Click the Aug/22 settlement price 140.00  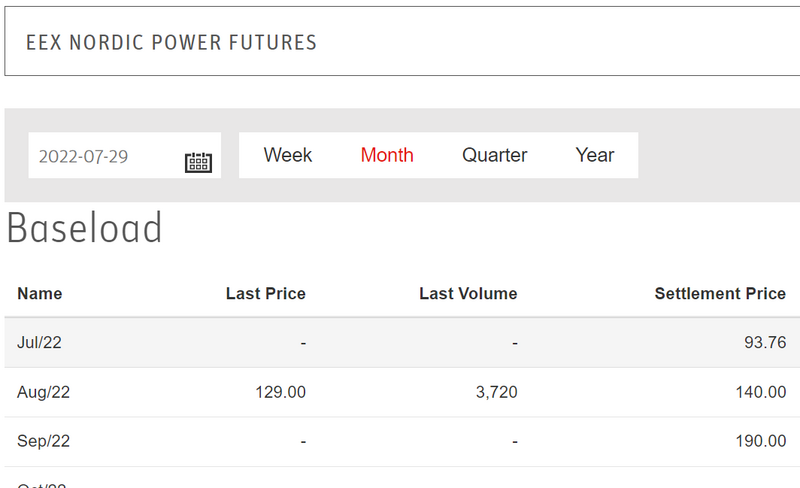(x=761, y=392)
